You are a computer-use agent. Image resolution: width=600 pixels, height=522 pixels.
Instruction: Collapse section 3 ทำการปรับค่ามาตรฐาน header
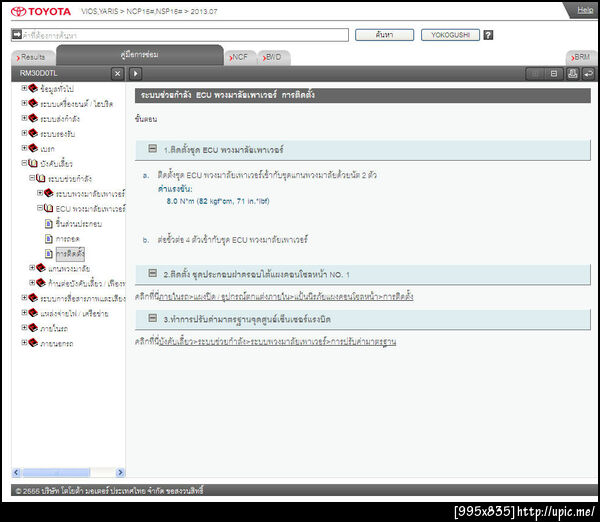153,318
